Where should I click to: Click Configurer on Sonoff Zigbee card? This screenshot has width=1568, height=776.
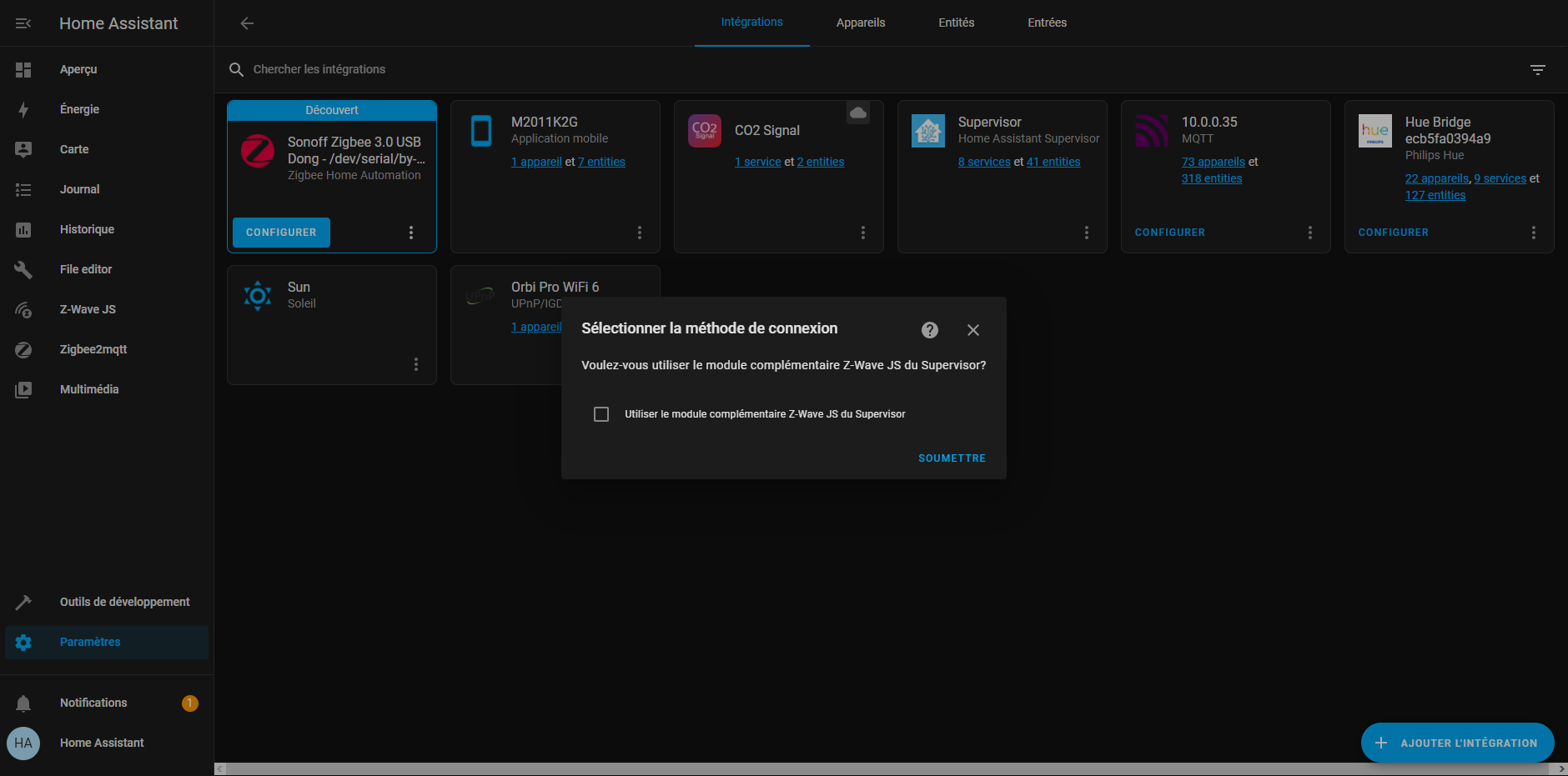click(x=281, y=233)
